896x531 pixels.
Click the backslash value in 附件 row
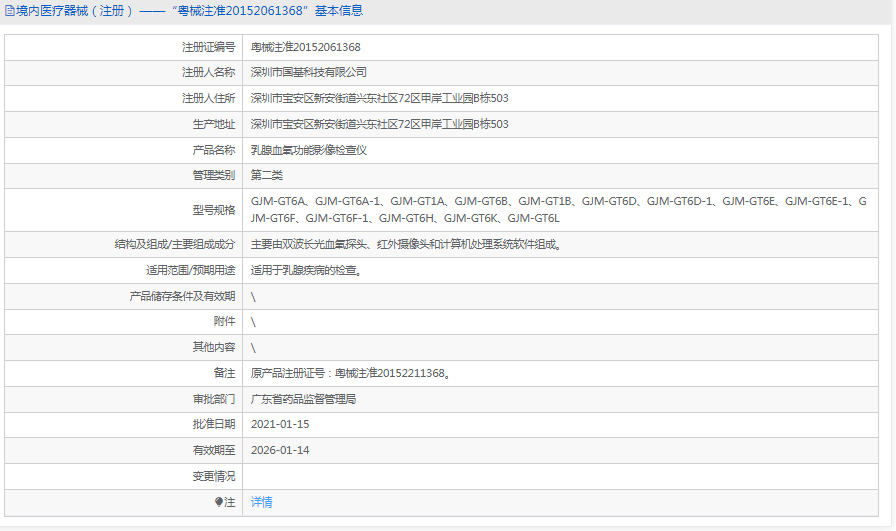tap(253, 322)
